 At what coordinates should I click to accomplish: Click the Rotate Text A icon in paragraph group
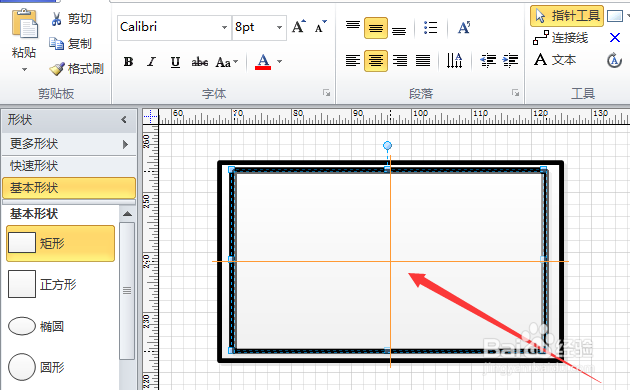(x=464, y=28)
